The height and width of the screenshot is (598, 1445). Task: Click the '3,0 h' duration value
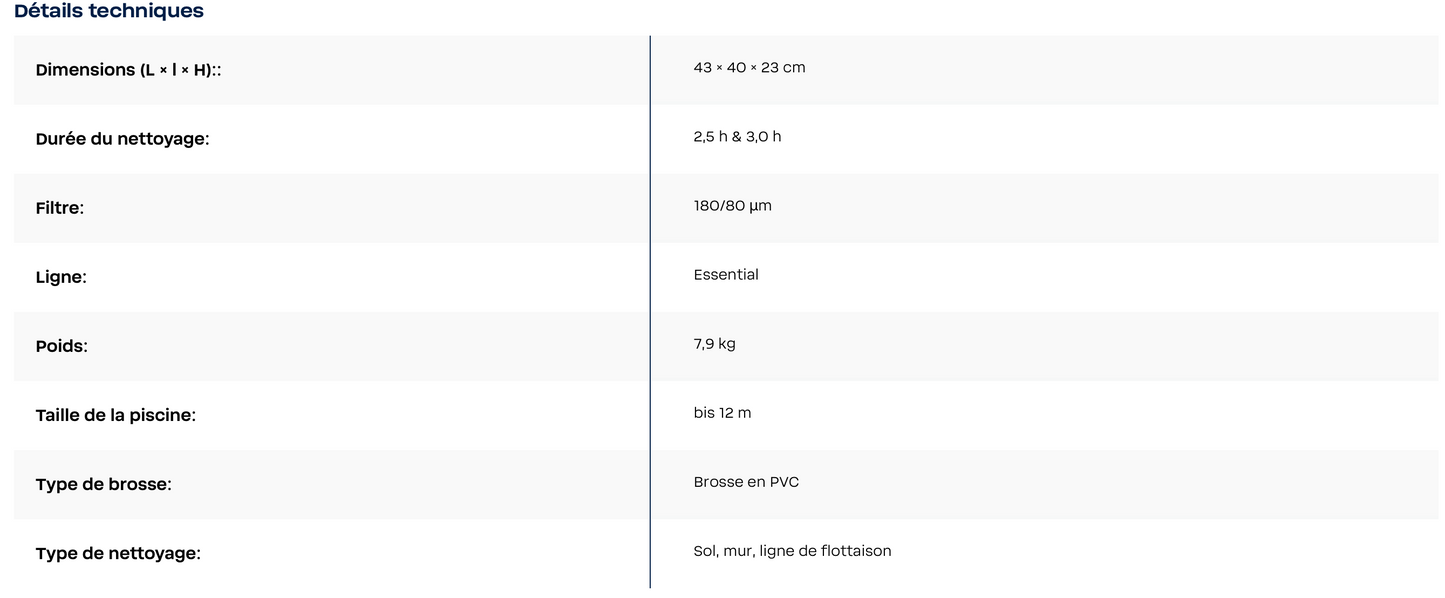[763, 137]
